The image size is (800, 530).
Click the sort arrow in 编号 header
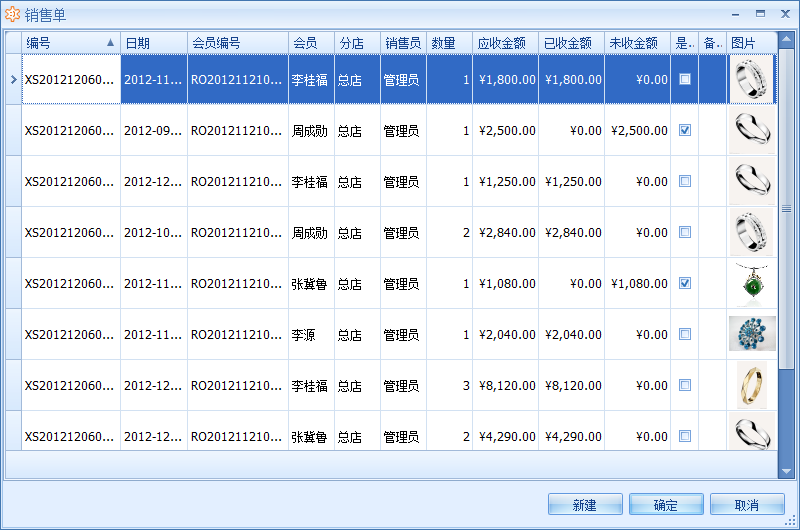110,43
